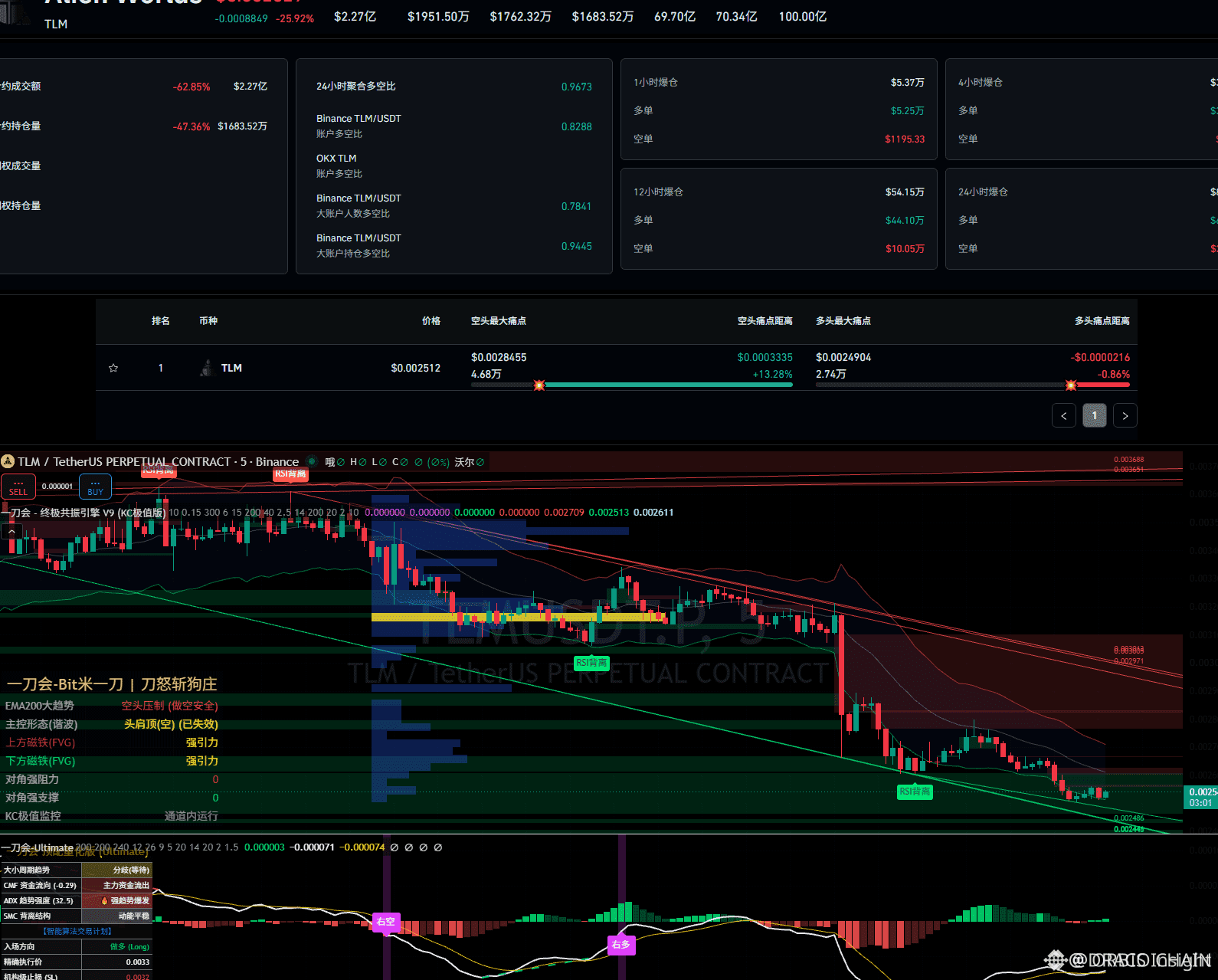This screenshot has width=1218, height=980.
Task: Click the 0.9673 aggregated long/short ratio value
Action: coord(577,87)
